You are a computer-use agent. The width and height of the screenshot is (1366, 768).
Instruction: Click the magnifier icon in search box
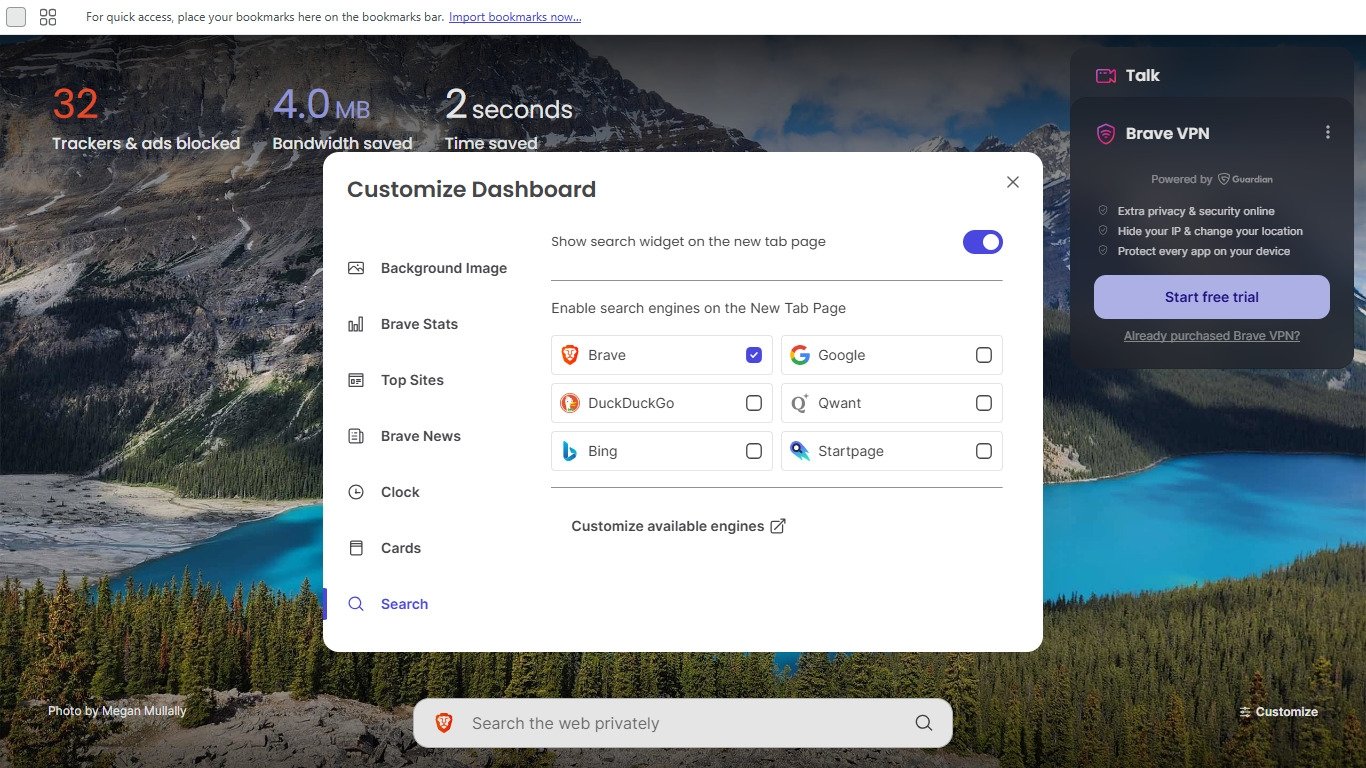[x=924, y=723]
